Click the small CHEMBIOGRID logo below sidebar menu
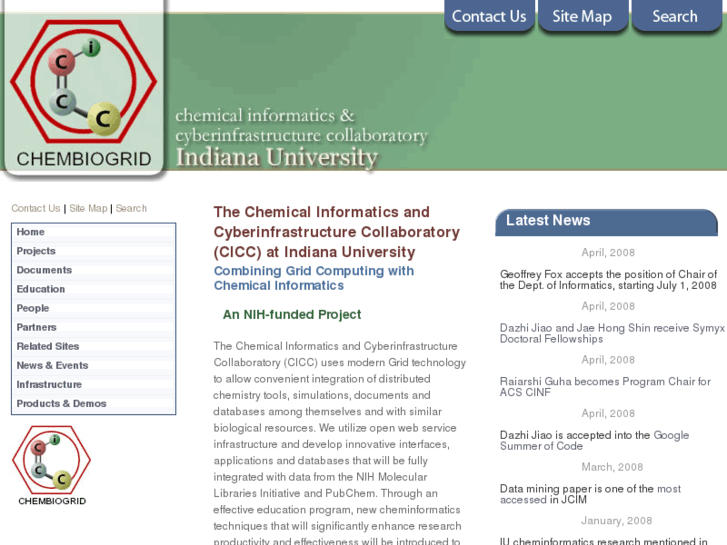 (x=51, y=465)
